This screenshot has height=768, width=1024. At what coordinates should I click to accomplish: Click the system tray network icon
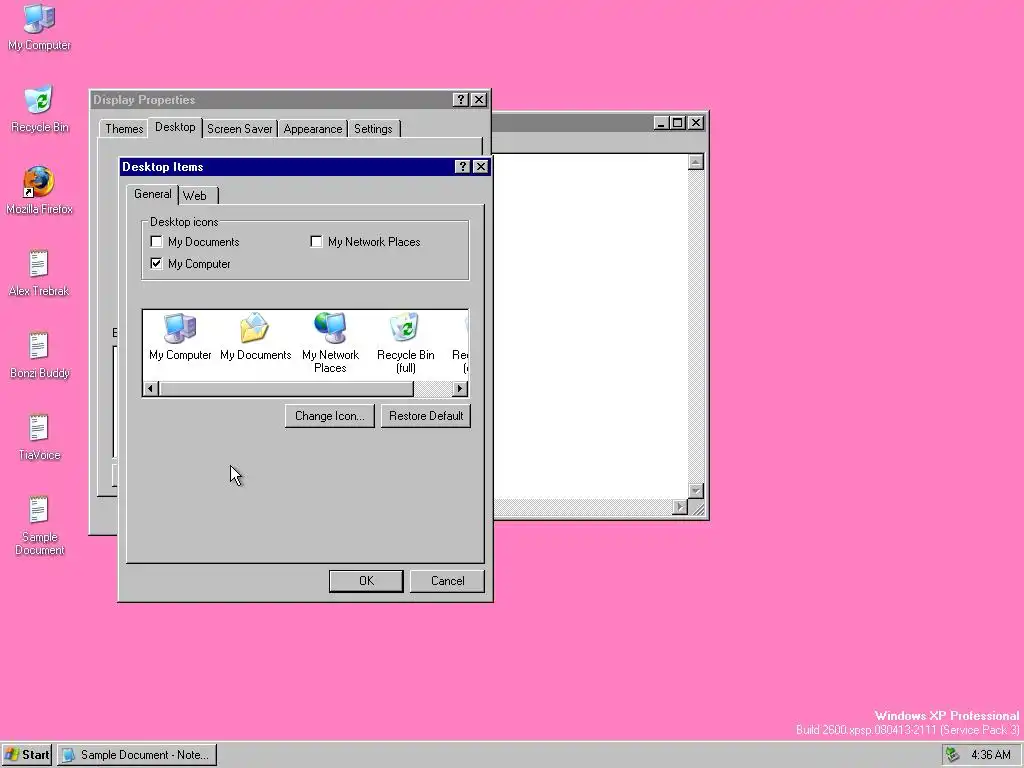[953, 755]
